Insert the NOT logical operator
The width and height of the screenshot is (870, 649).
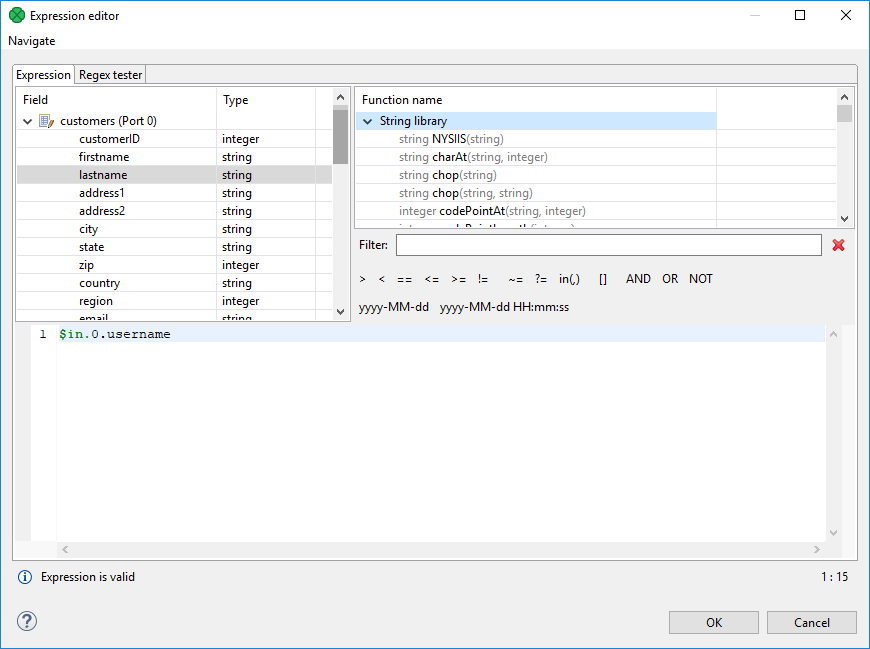700,279
